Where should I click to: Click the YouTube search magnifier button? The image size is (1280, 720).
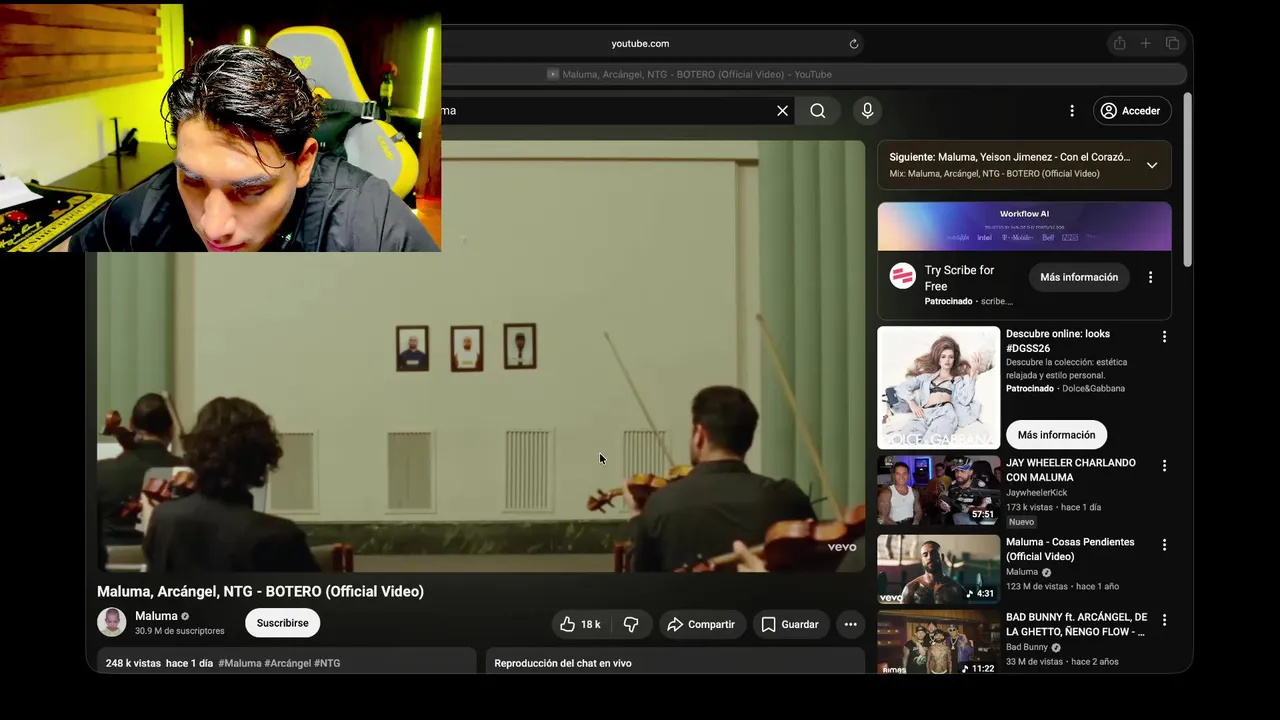tap(818, 111)
